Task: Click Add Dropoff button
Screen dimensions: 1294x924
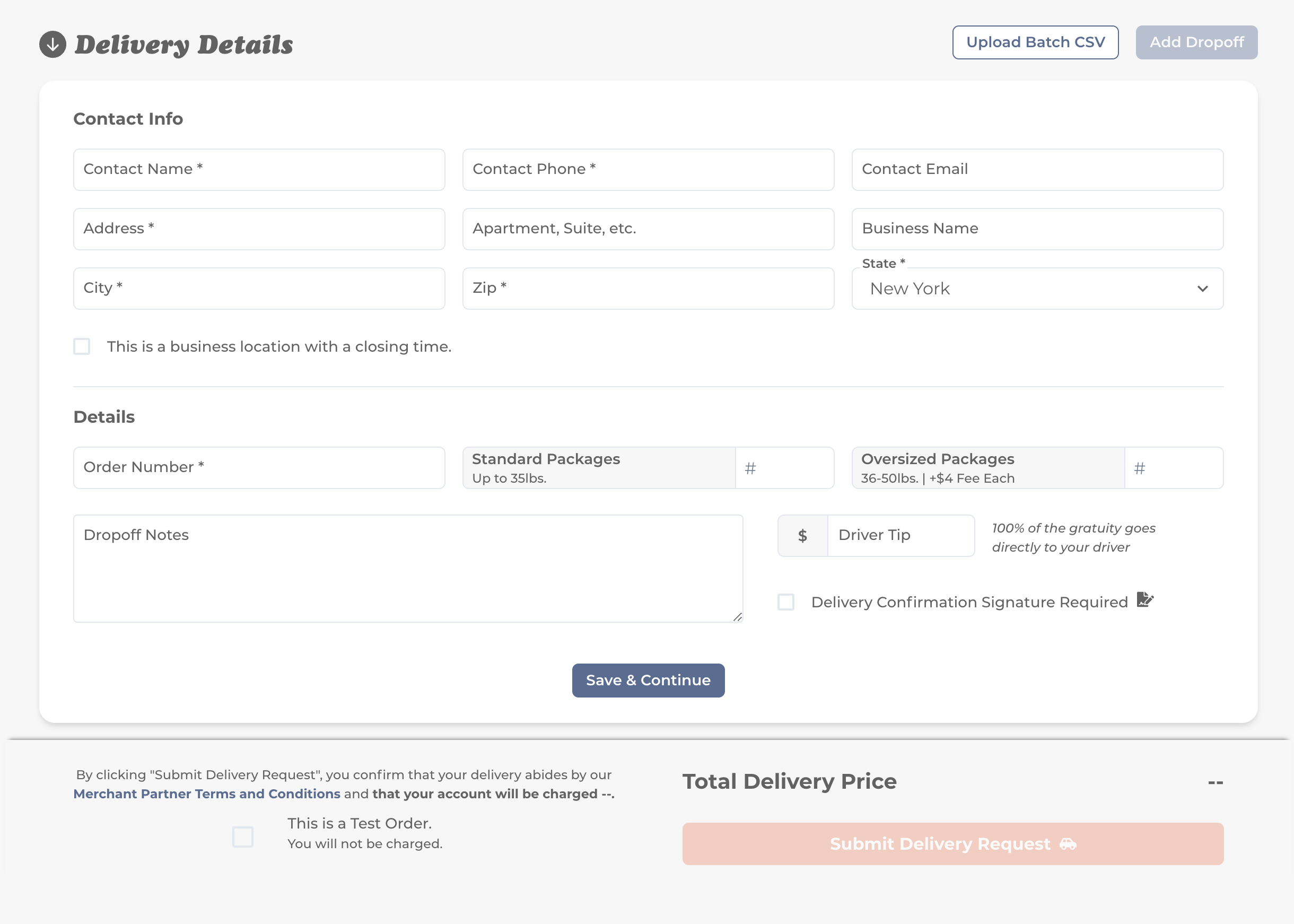Action: 1197,42
